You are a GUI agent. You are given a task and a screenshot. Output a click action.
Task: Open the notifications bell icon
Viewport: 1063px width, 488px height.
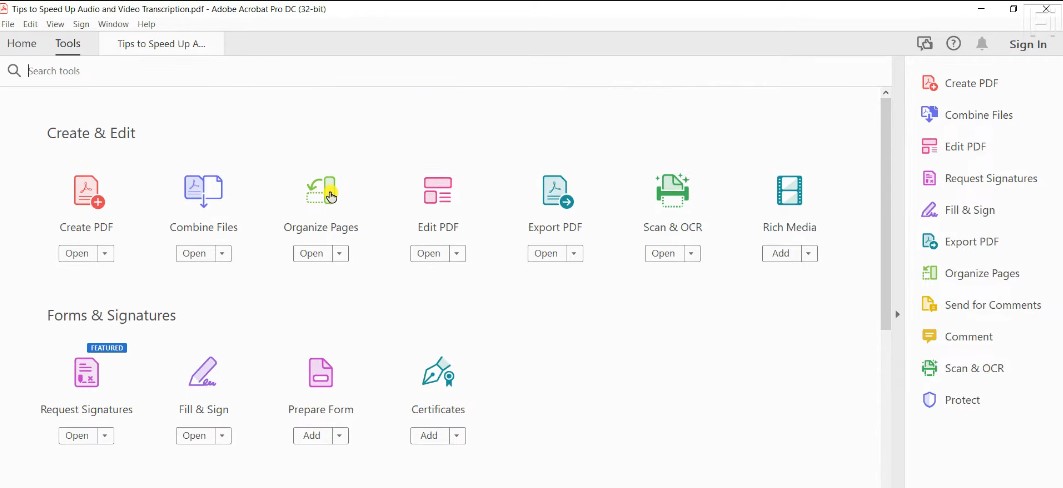[x=982, y=44]
